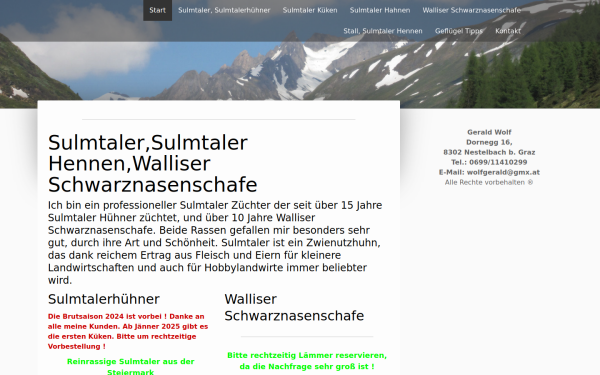Click Alle Rechte vorbehalten text

(489, 183)
